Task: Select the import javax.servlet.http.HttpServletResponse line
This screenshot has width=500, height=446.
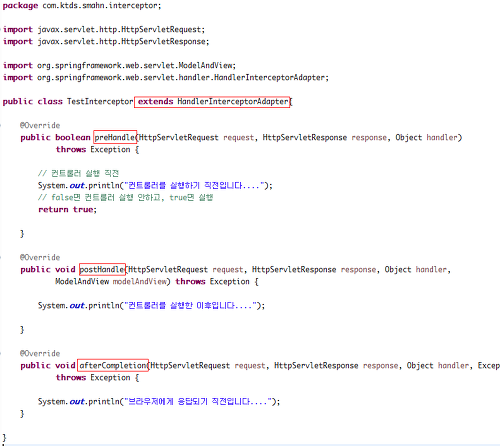Action: click(106, 42)
